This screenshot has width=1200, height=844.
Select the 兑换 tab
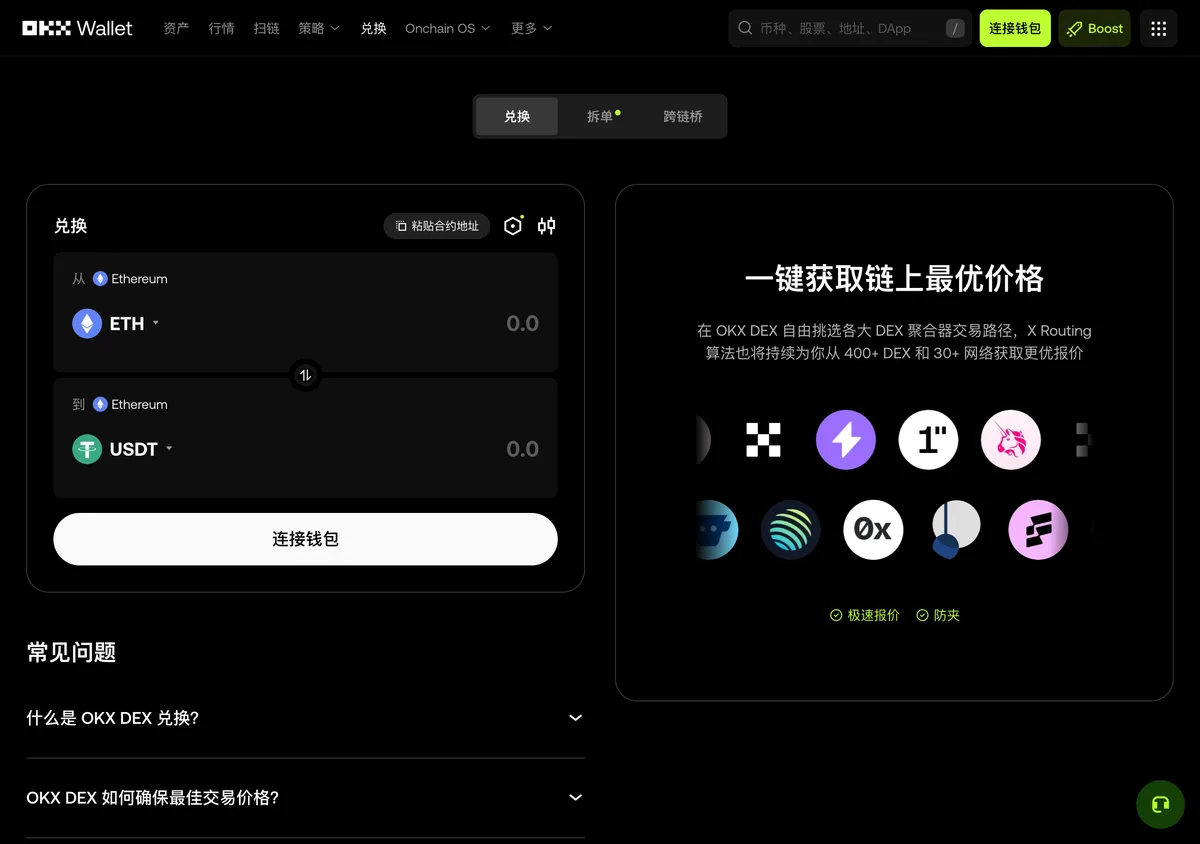517,116
